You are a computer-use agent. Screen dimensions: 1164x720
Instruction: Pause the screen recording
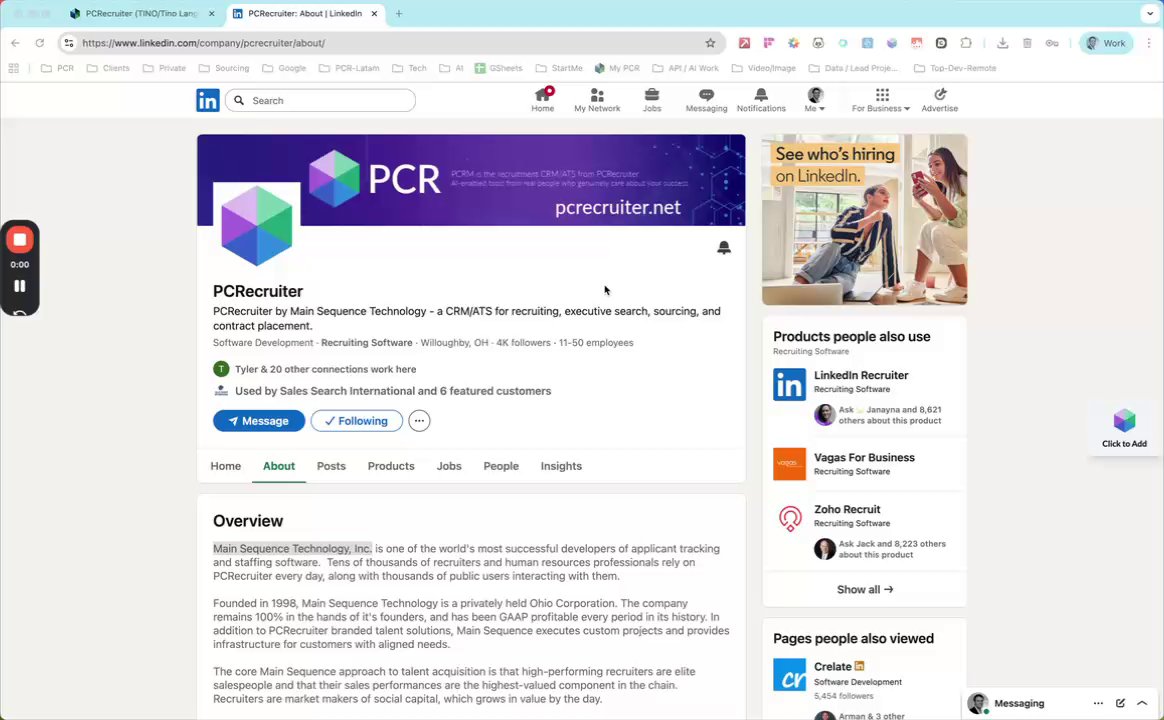coord(20,286)
